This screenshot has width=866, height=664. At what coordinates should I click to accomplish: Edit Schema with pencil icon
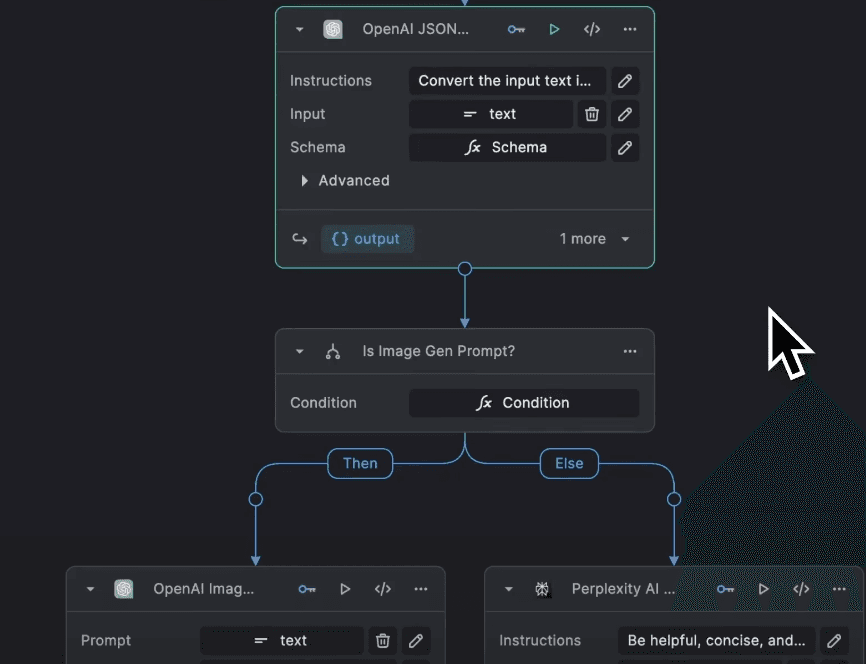(625, 147)
